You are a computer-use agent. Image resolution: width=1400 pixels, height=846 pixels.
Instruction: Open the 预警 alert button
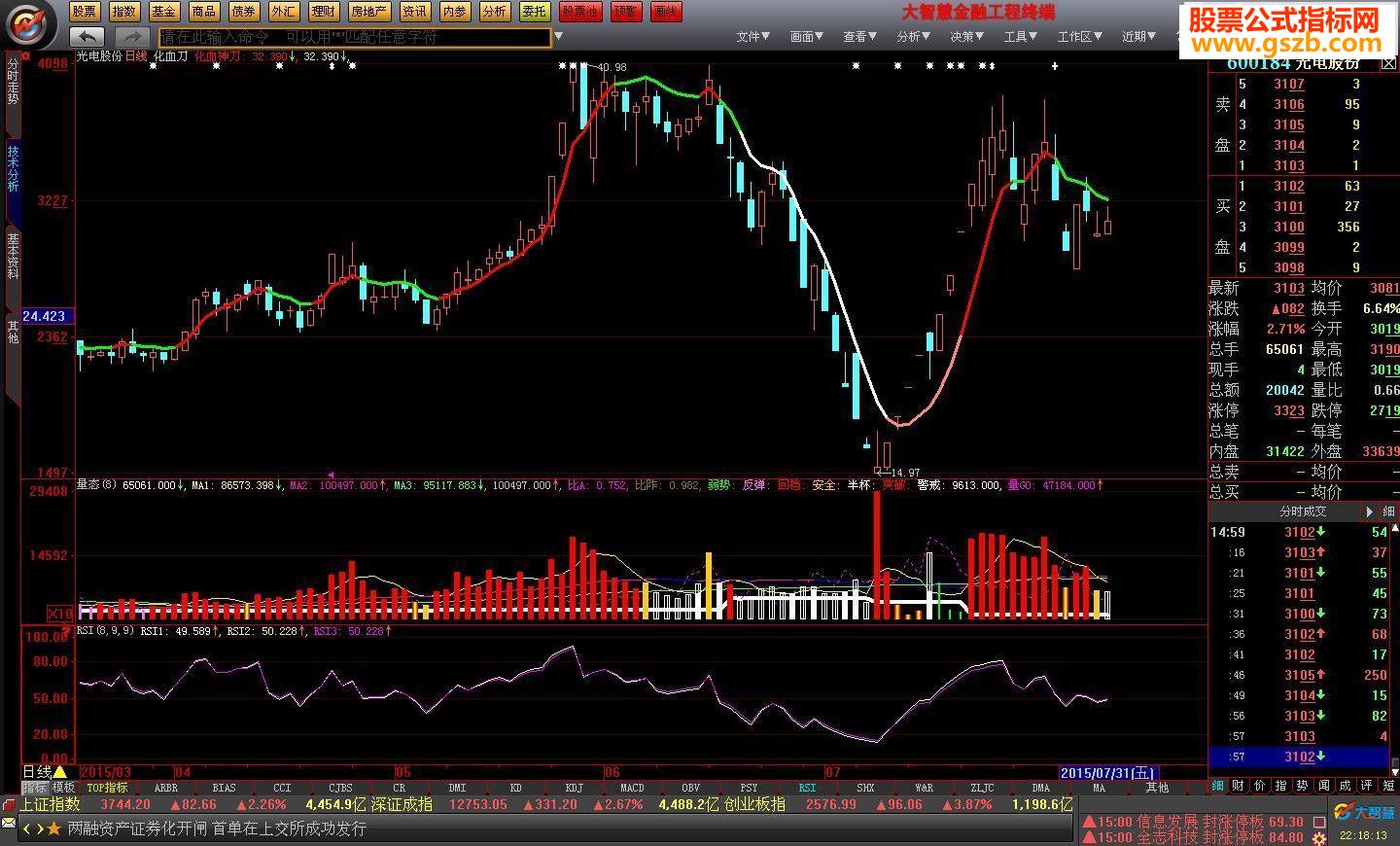point(625,12)
